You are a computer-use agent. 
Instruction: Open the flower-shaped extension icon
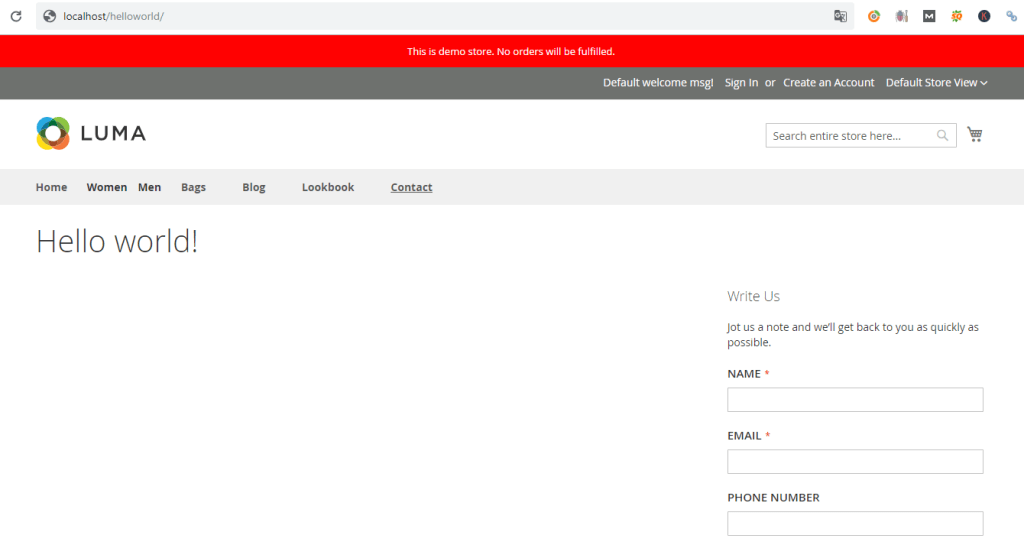click(957, 16)
